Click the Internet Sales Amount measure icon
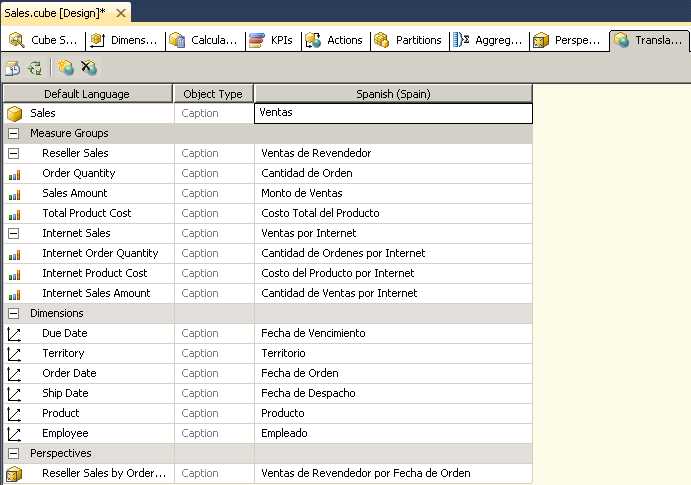691x485 pixels. pos(15,295)
